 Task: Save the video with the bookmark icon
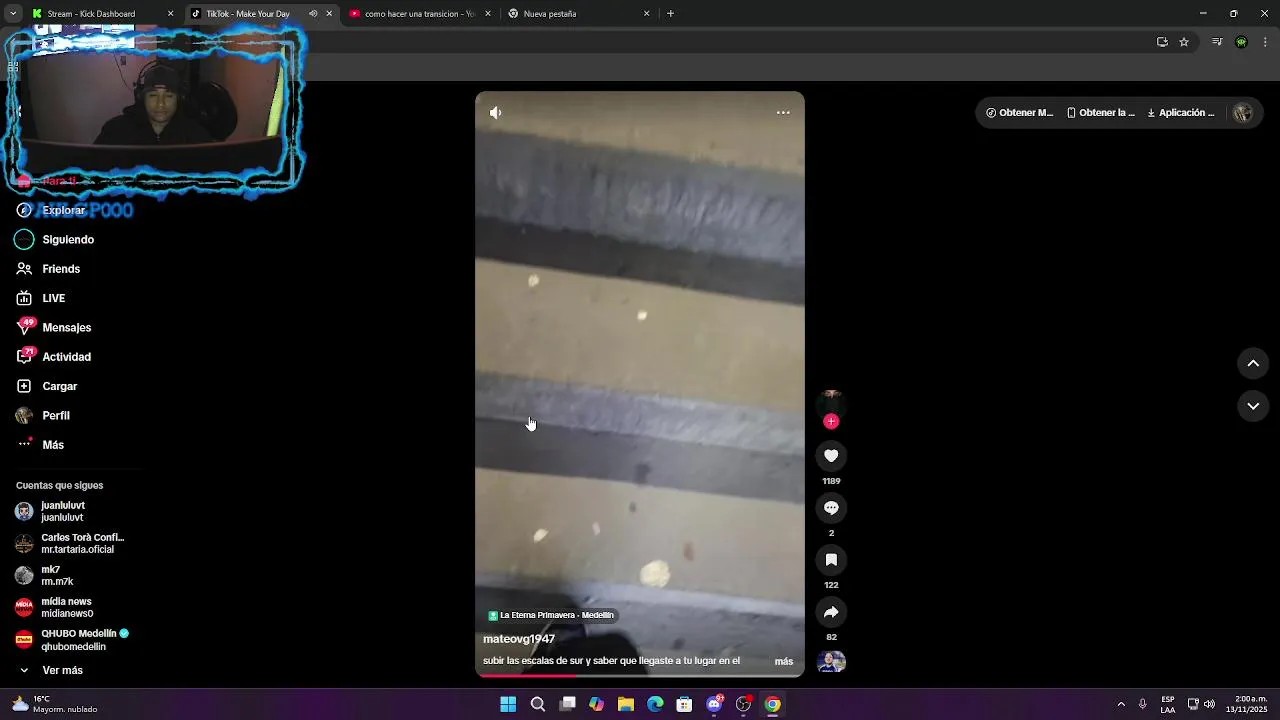click(831, 560)
